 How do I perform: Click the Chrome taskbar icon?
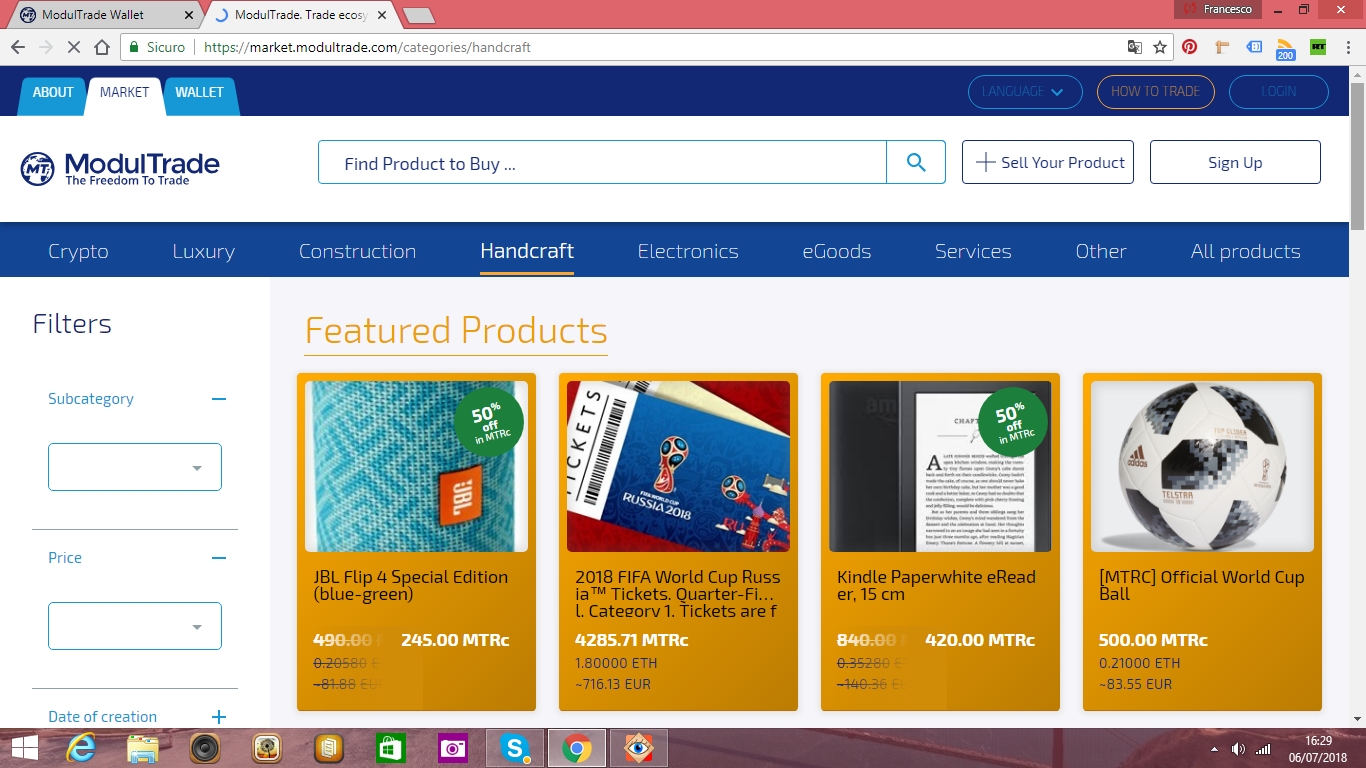576,748
